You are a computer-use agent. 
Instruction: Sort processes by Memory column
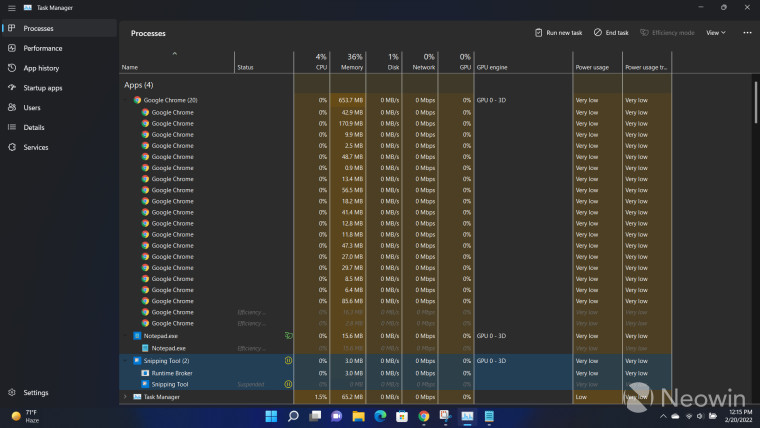348,62
